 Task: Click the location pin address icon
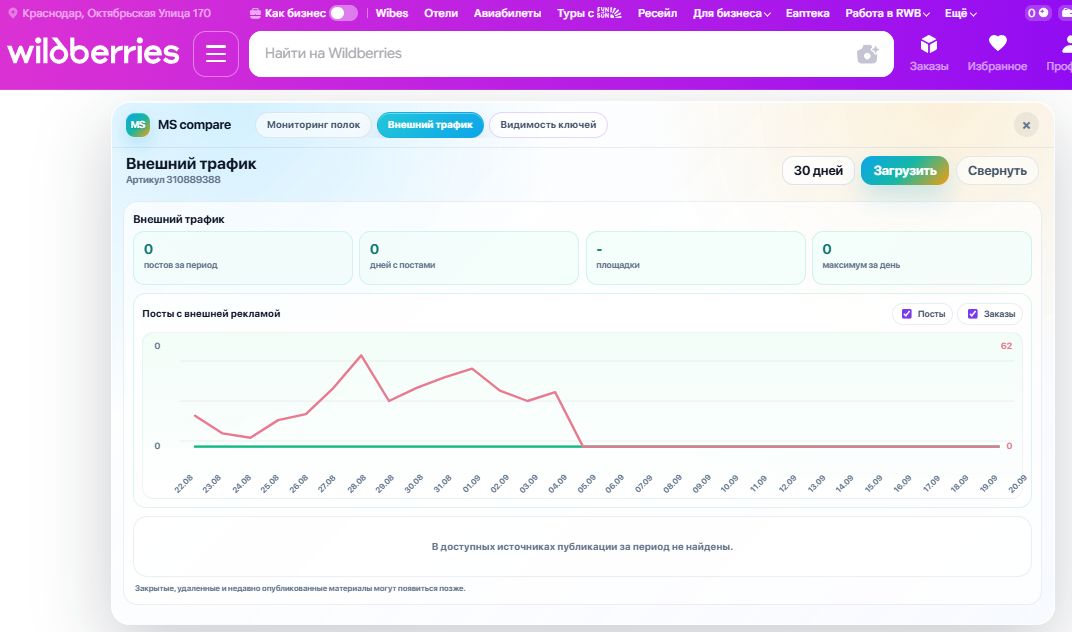(x=12, y=13)
